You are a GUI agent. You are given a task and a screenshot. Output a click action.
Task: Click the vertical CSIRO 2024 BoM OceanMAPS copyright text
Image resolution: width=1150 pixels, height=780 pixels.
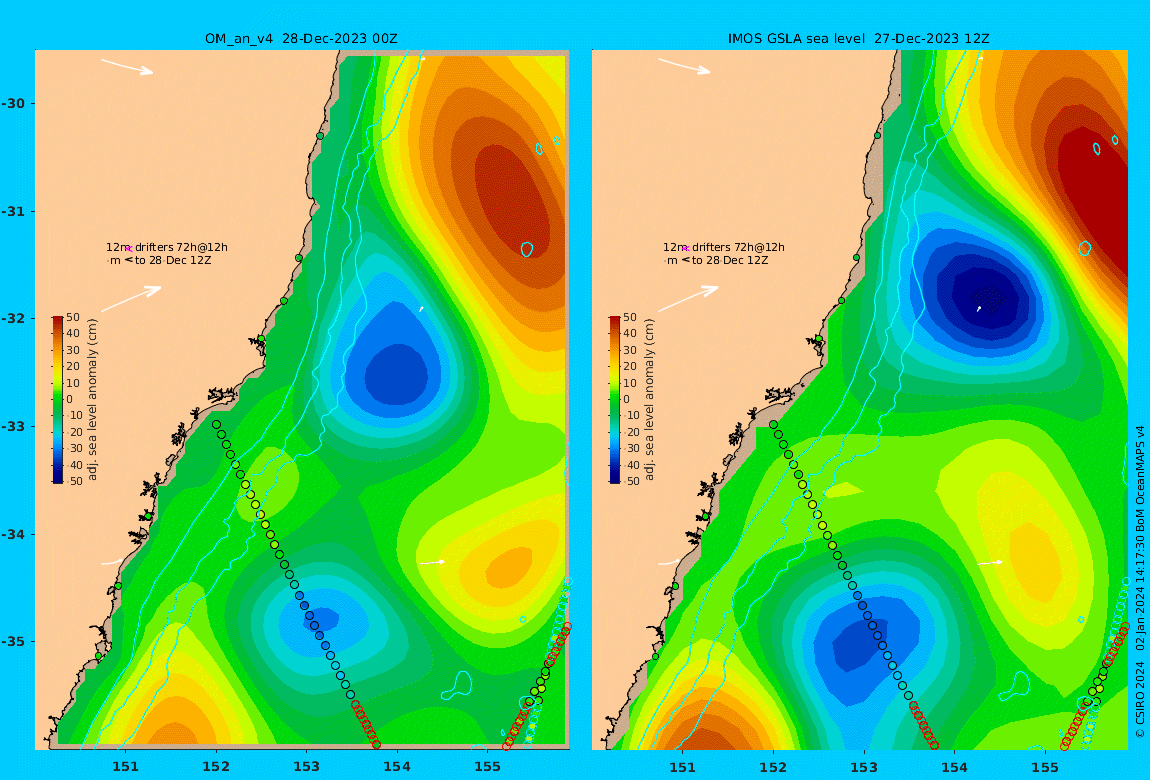coord(1140,581)
